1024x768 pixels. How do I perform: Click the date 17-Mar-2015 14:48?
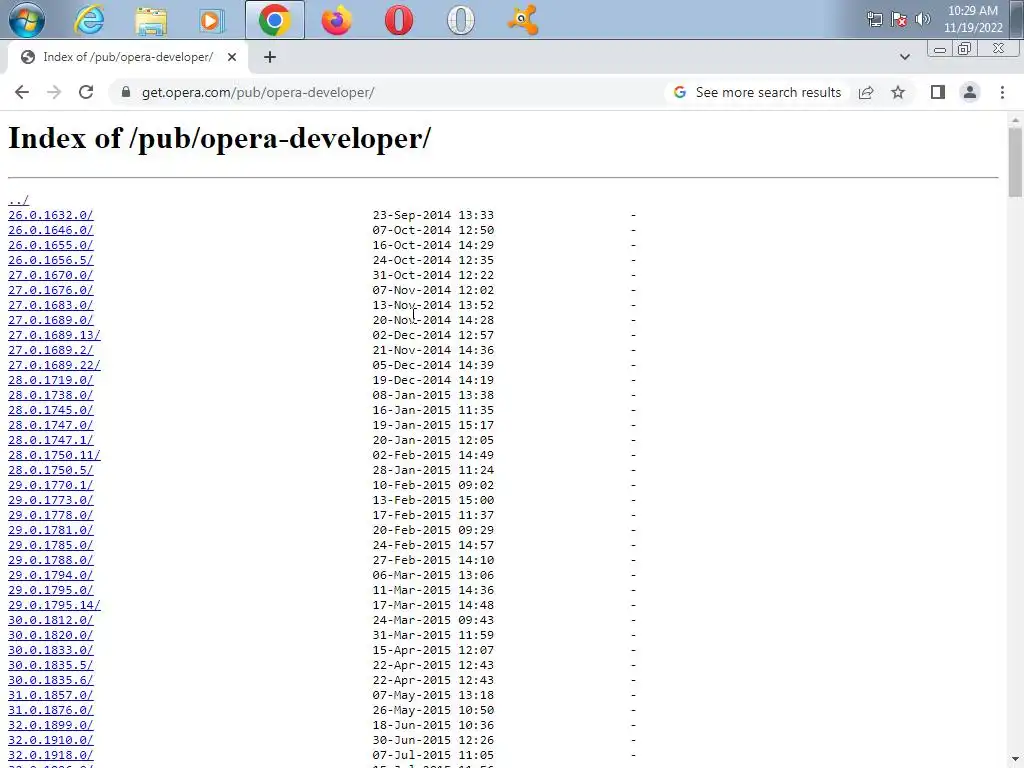433,605
